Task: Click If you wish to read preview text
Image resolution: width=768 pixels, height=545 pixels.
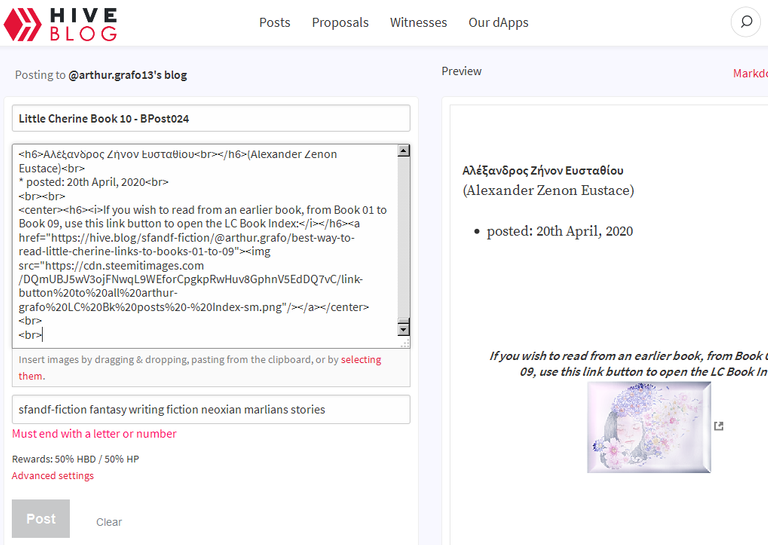Action: 628,364
